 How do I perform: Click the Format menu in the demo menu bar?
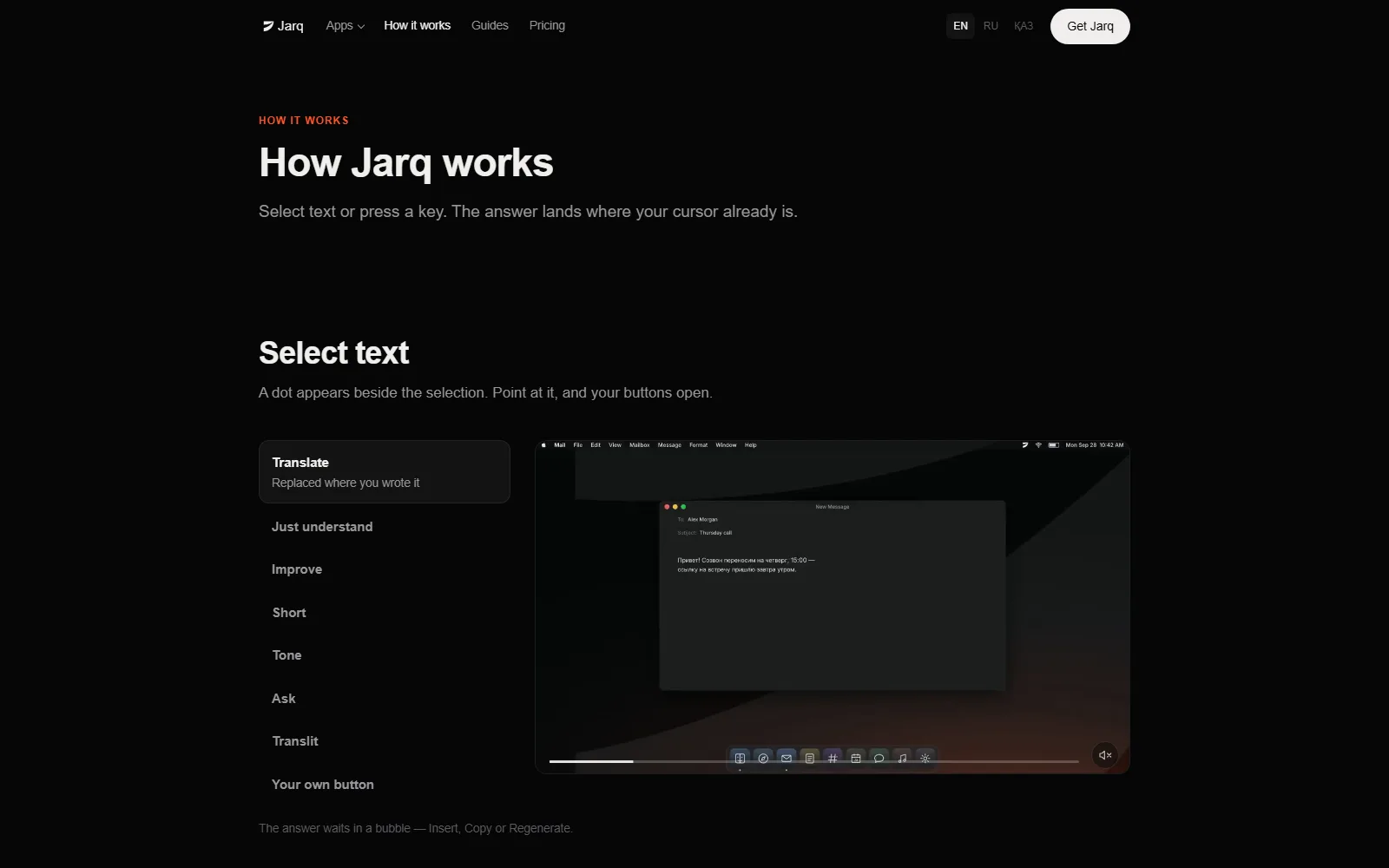click(699, 445)
